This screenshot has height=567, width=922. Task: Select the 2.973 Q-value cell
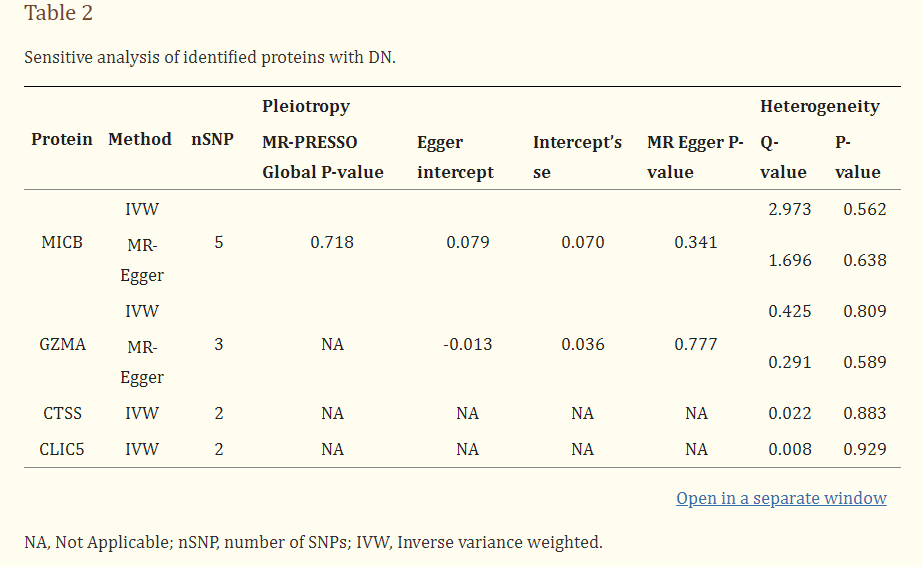pyautogui.click(x=789, y=209)
